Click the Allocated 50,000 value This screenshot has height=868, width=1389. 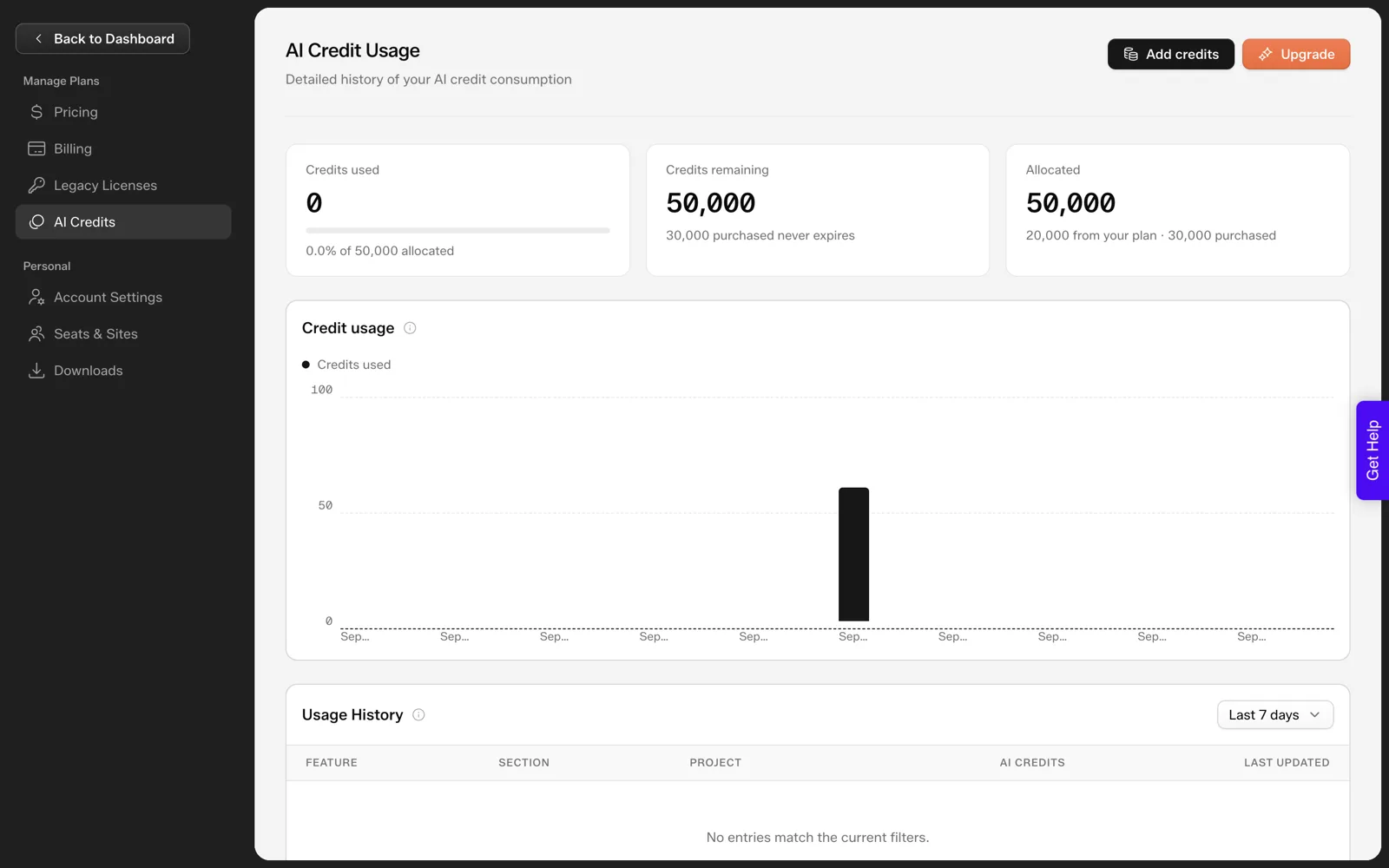tap(1070, 203)
